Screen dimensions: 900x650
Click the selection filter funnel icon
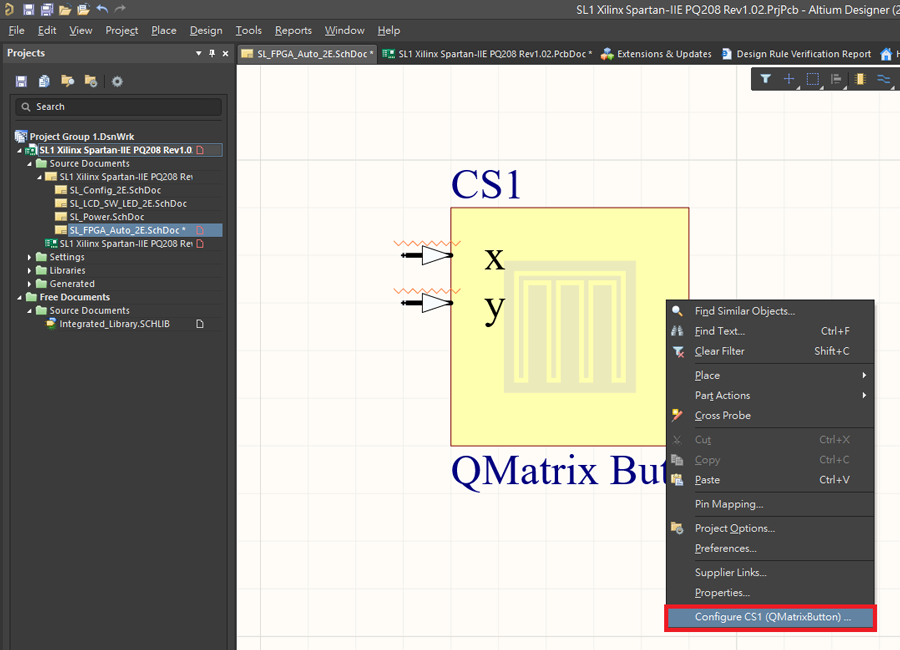point(766,79)
